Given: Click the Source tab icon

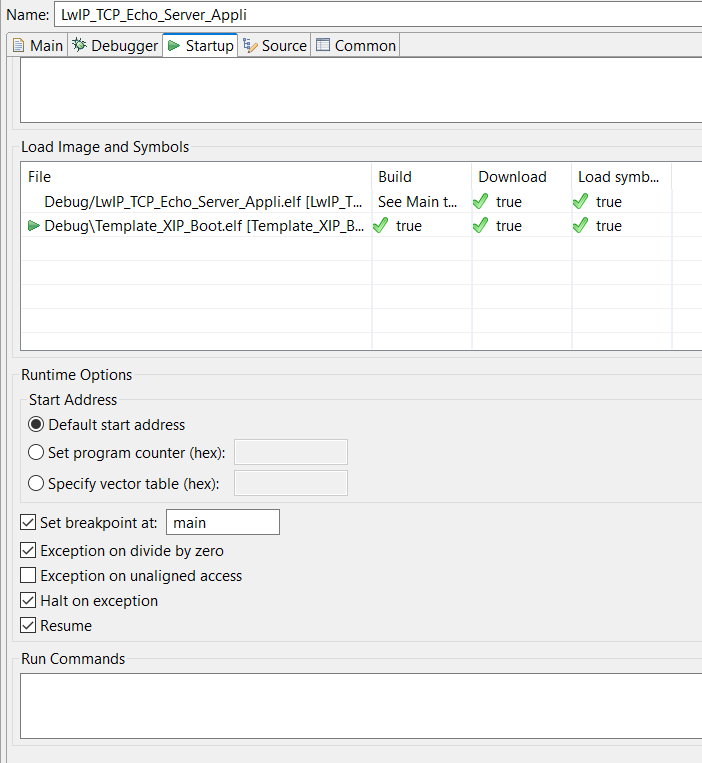Looking at the screenshot, I should click(x=250, y=46).
